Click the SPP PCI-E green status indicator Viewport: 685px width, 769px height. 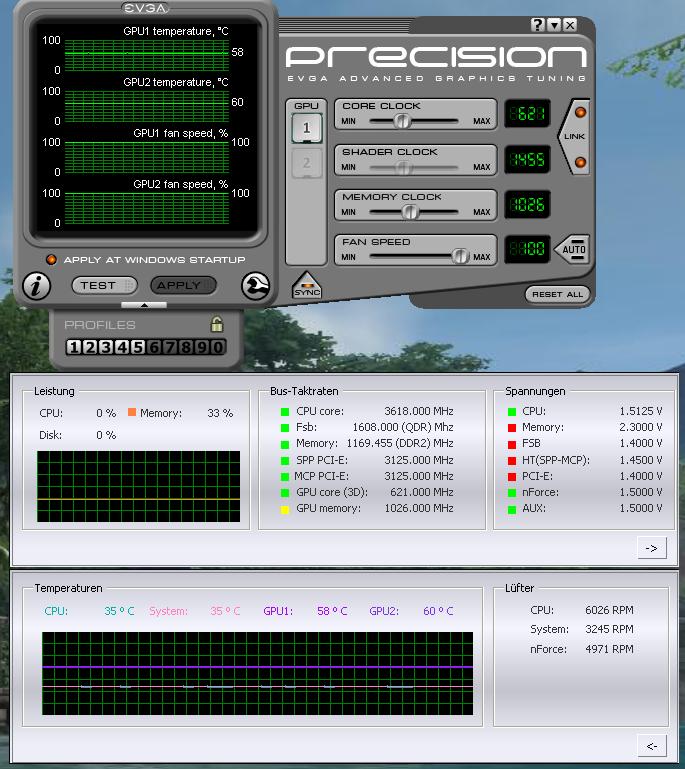pos(284,461)
